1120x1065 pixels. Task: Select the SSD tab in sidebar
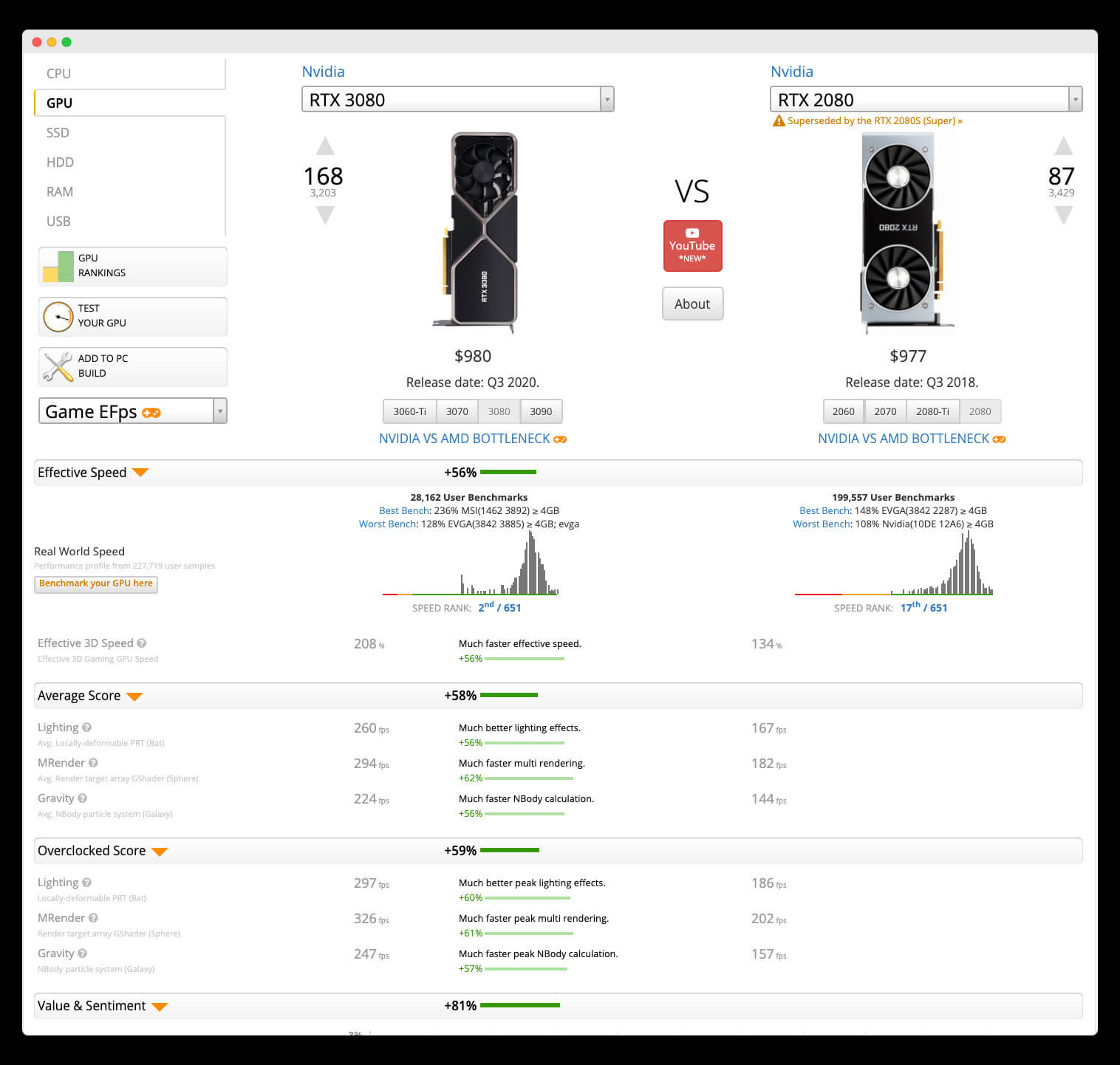pyautogui.click(x=58, y=133)
